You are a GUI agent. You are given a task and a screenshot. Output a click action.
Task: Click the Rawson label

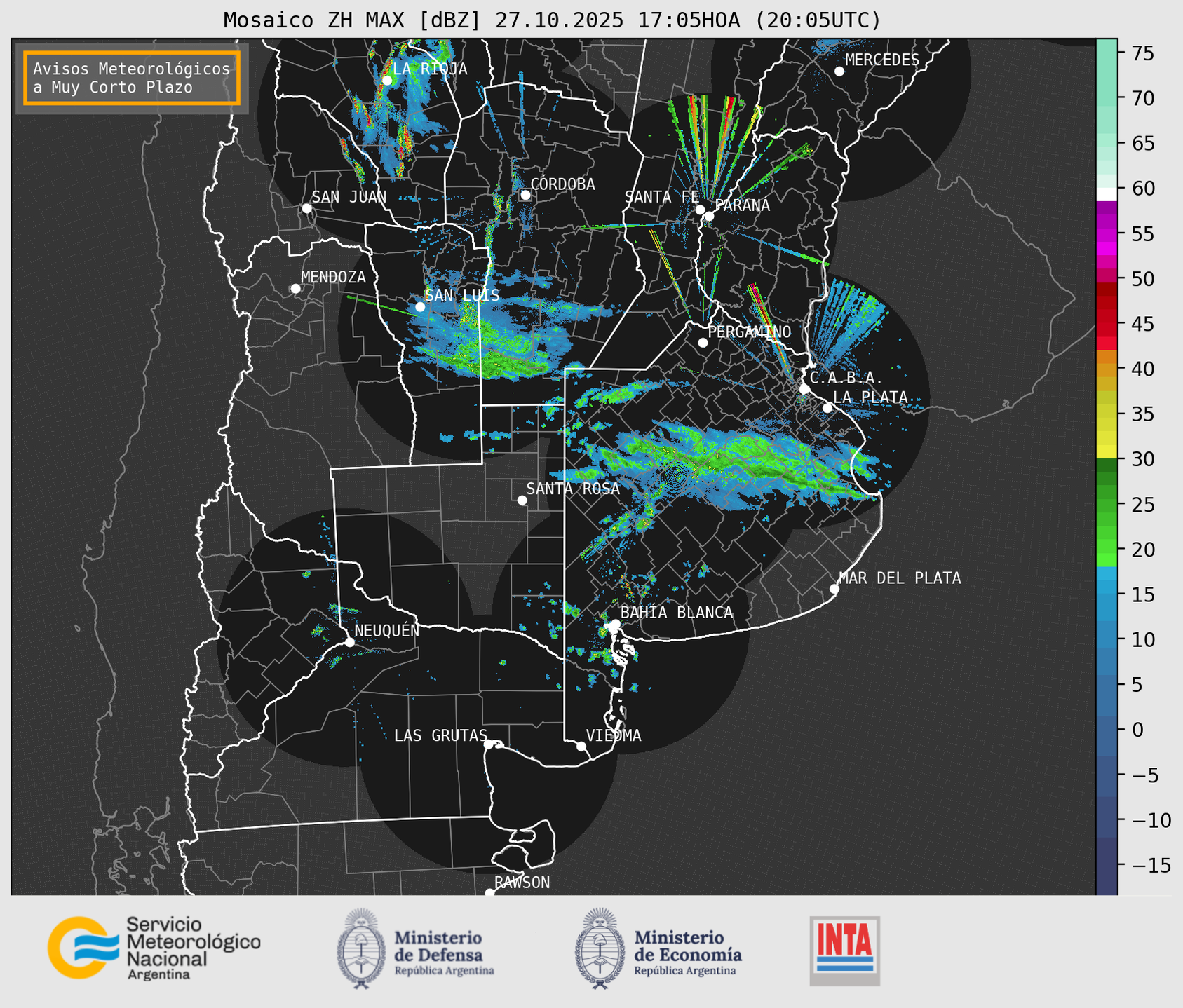[x=522, y=883]
